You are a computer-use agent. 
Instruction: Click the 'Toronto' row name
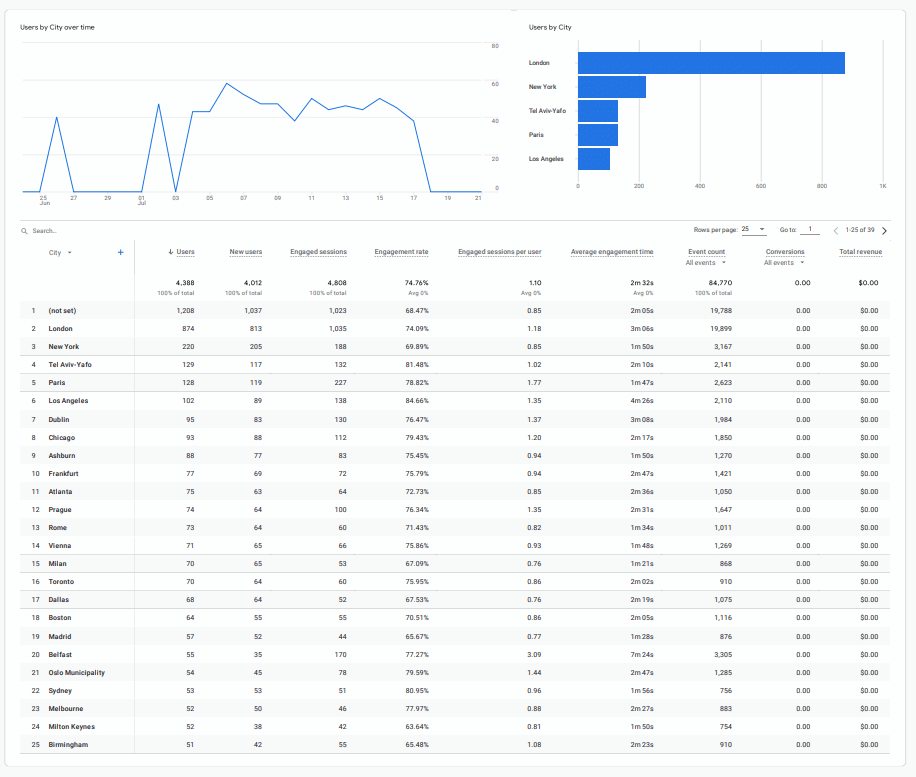pos(61,582)
